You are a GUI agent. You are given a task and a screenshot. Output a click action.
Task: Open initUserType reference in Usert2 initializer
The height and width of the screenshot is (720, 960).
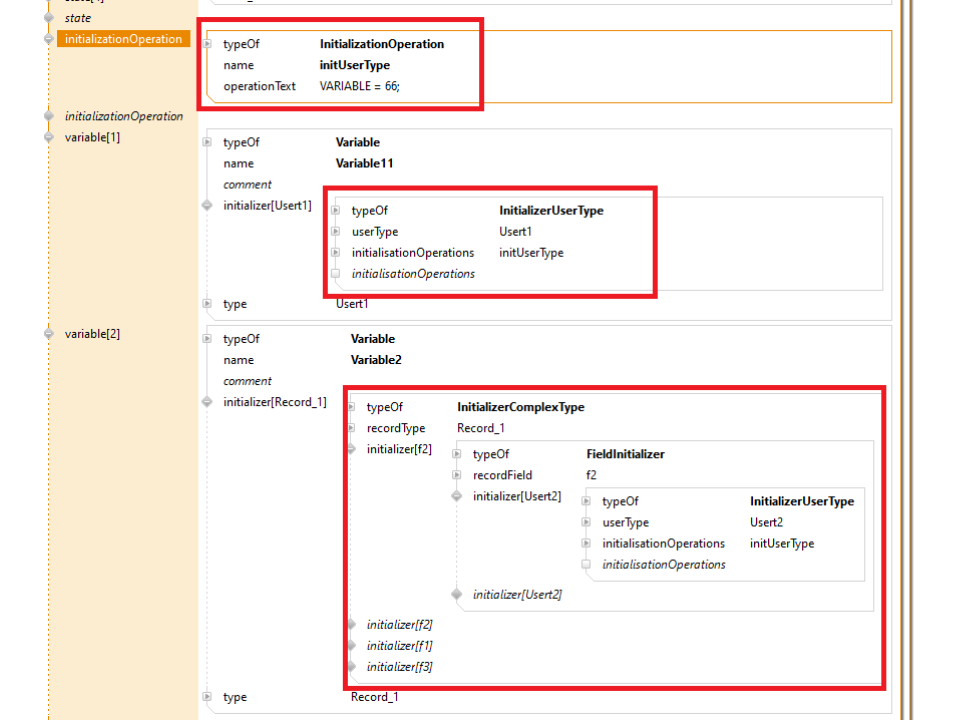click(x=781, y=544)
